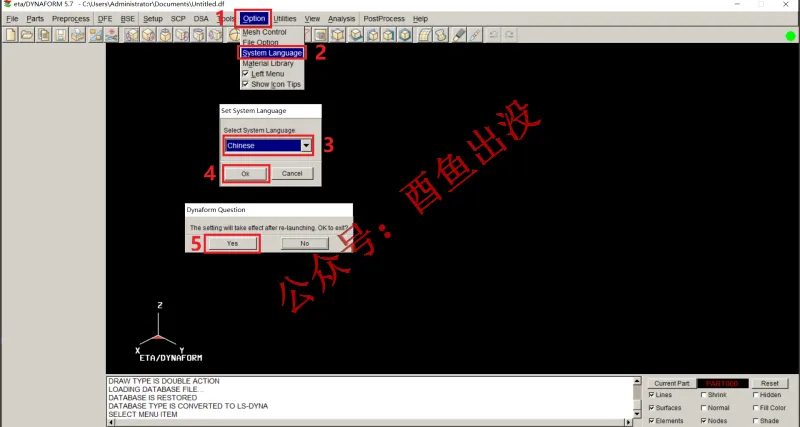Open the Chinese language dropdown
The height and width of the screenshot is (427, 800).
(306, 145)
